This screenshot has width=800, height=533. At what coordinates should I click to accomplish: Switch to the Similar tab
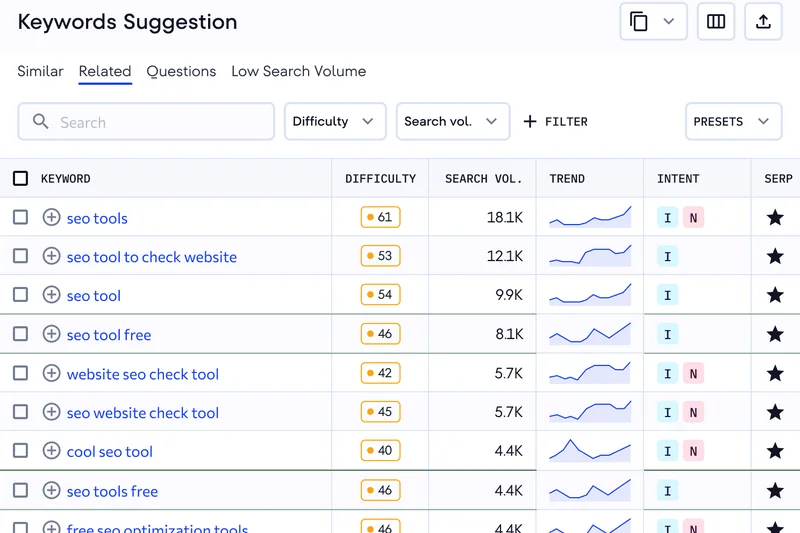click(x=40, y=71)
